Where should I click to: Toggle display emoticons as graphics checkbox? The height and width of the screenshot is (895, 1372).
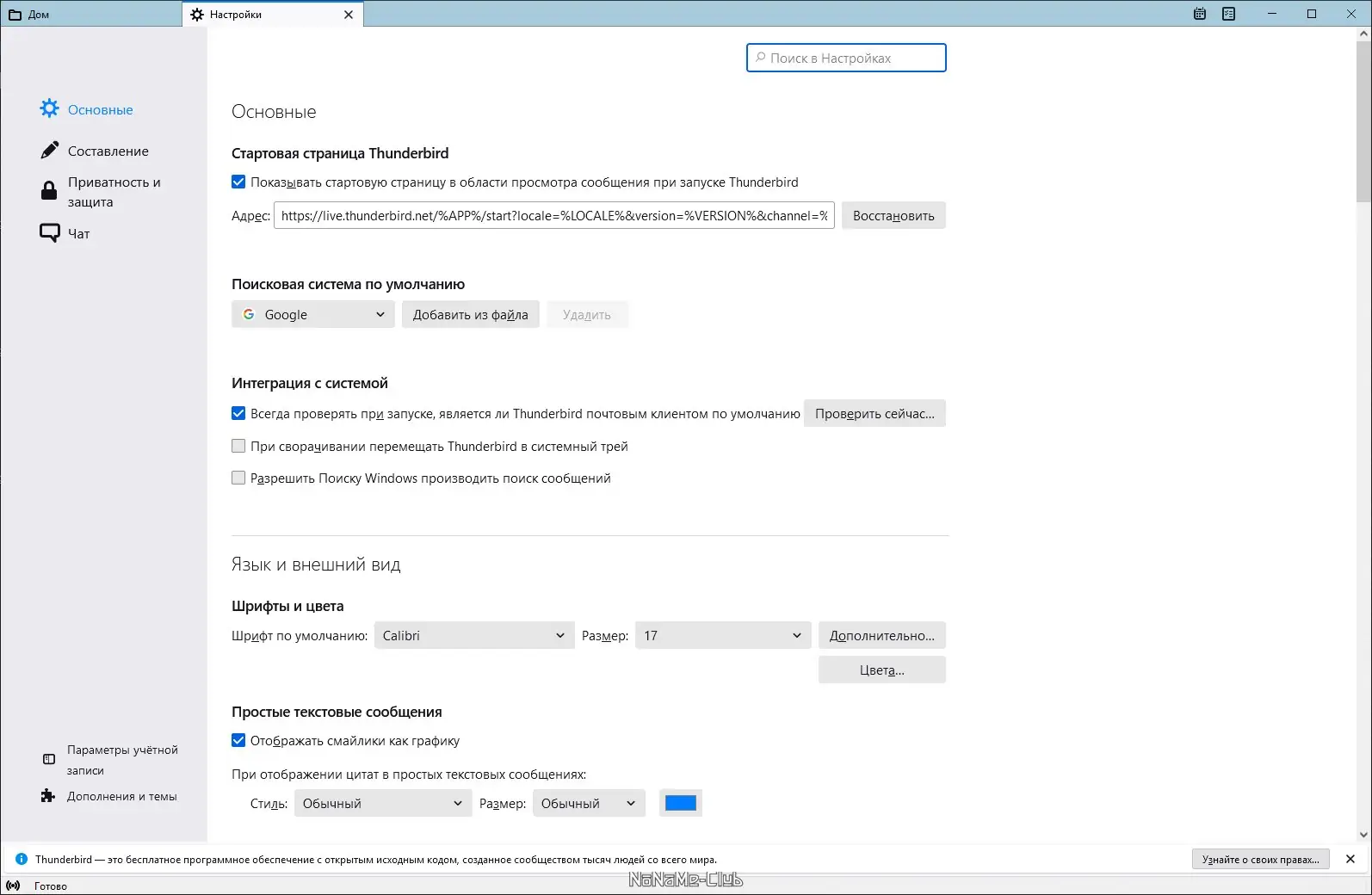[238, 740]
